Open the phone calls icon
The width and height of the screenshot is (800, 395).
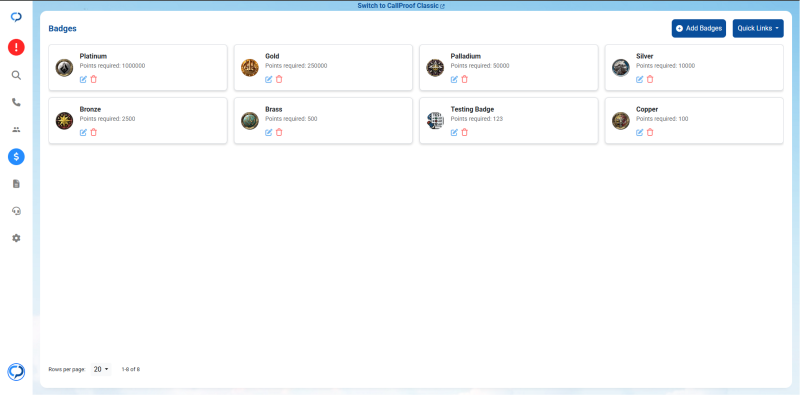pyautogui.click(x=16, y=103)
